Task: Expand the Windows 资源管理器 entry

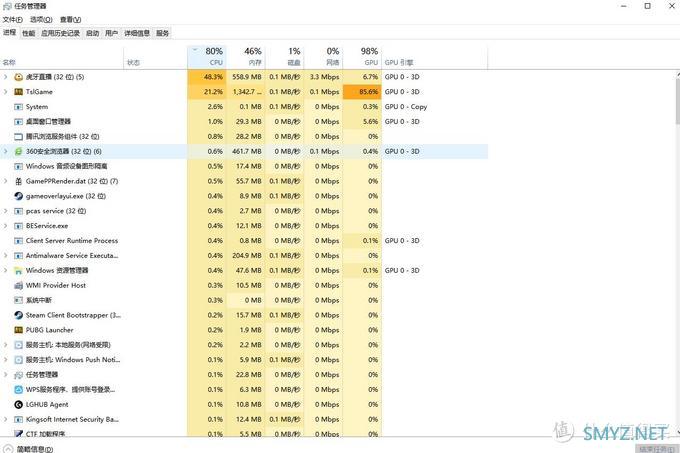Action: [6, 270]
